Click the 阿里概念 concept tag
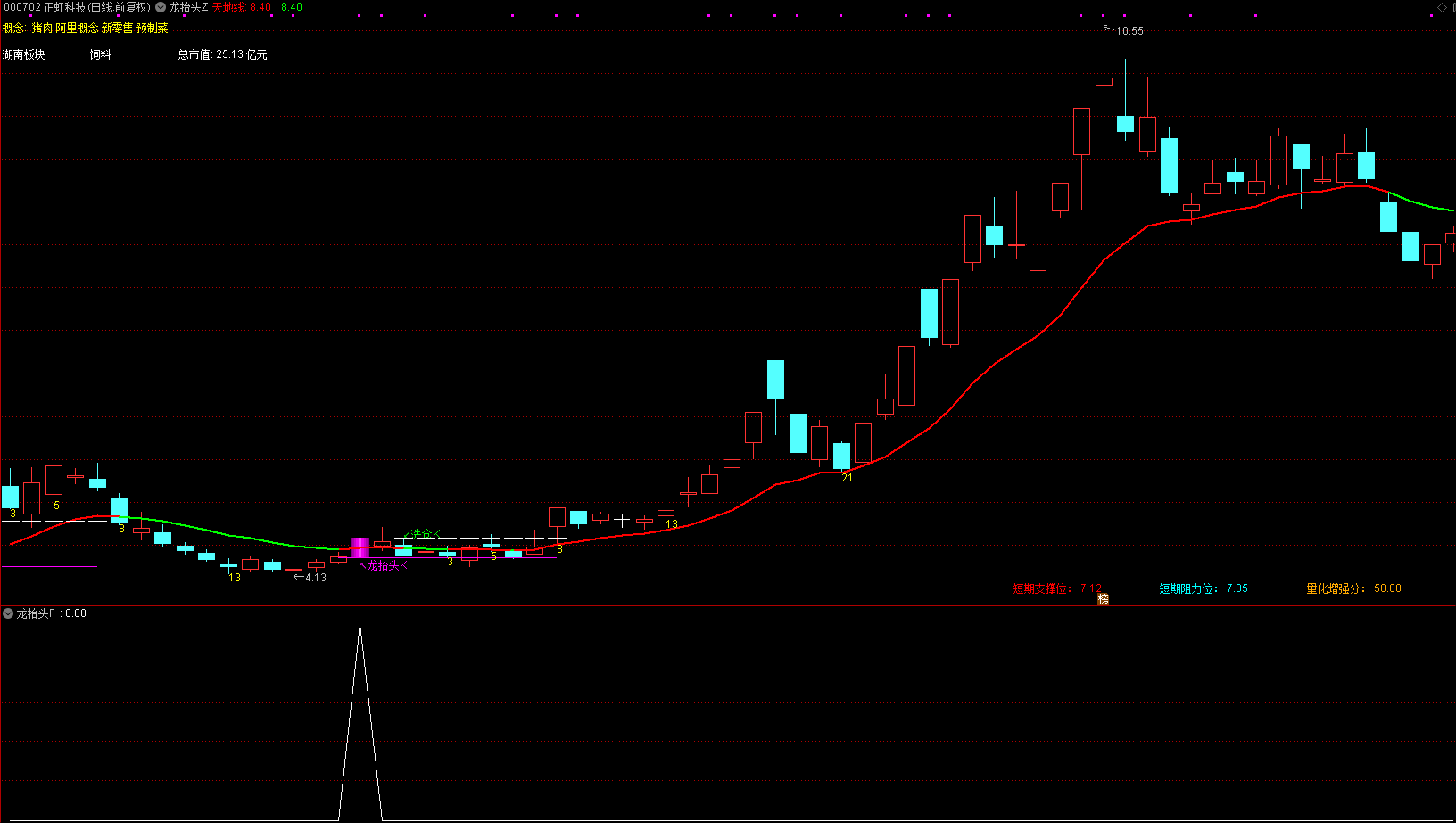The width and height of the screenshot is (1456, 823). [77, 29]
